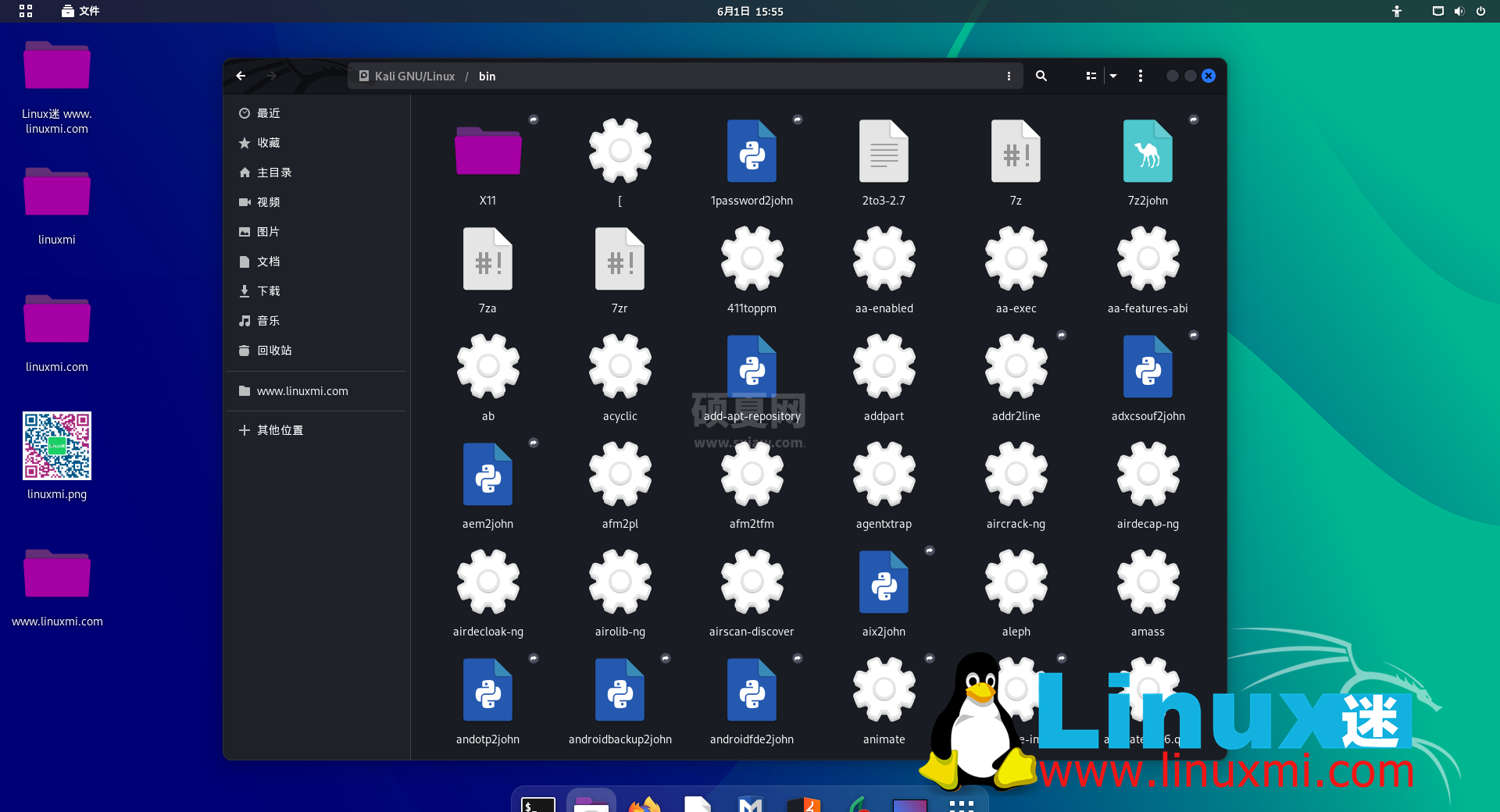Select andotp2john python file

coord(488,700)
